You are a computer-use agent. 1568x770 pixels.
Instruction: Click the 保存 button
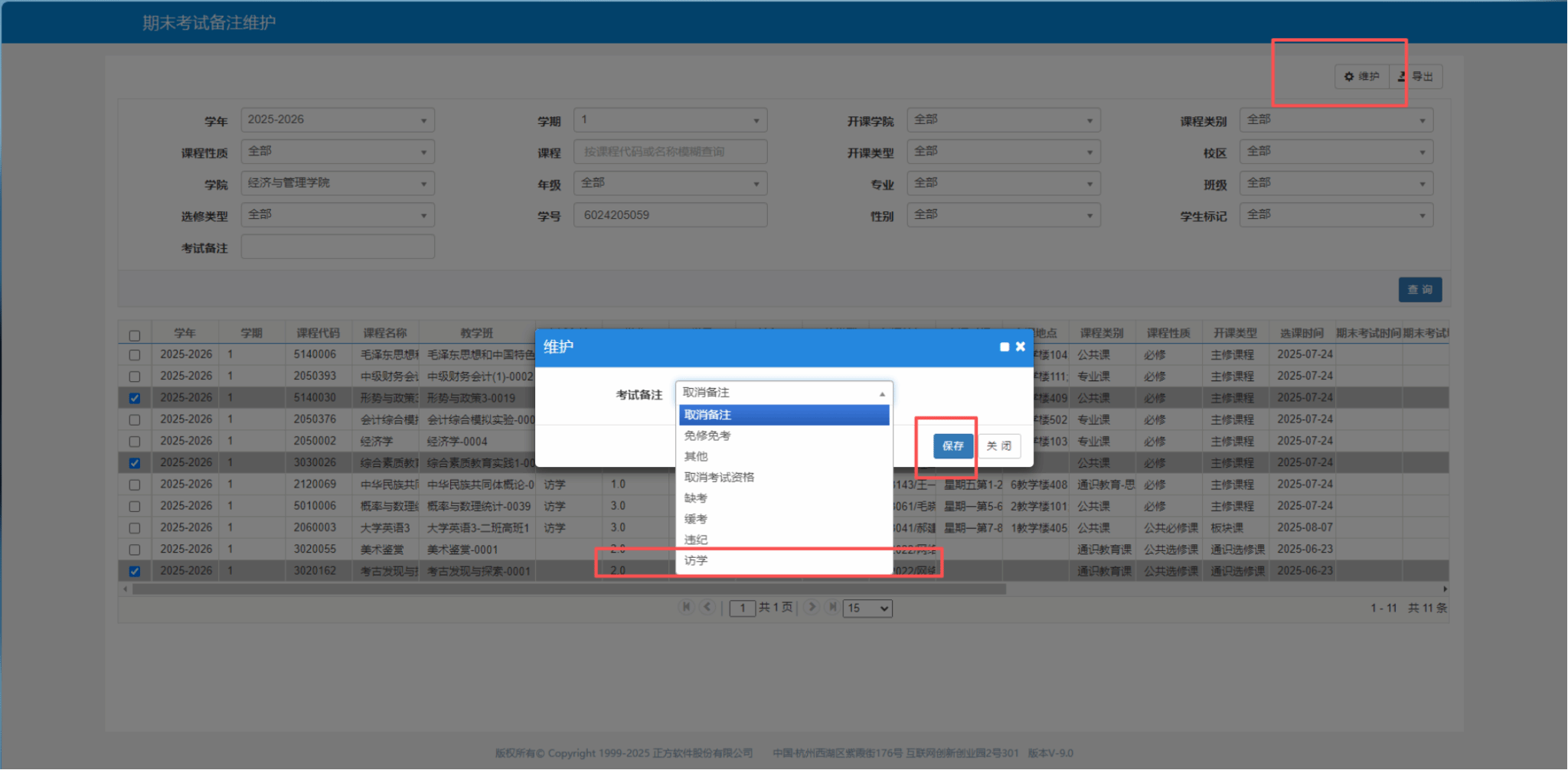(x=952, y=445)
